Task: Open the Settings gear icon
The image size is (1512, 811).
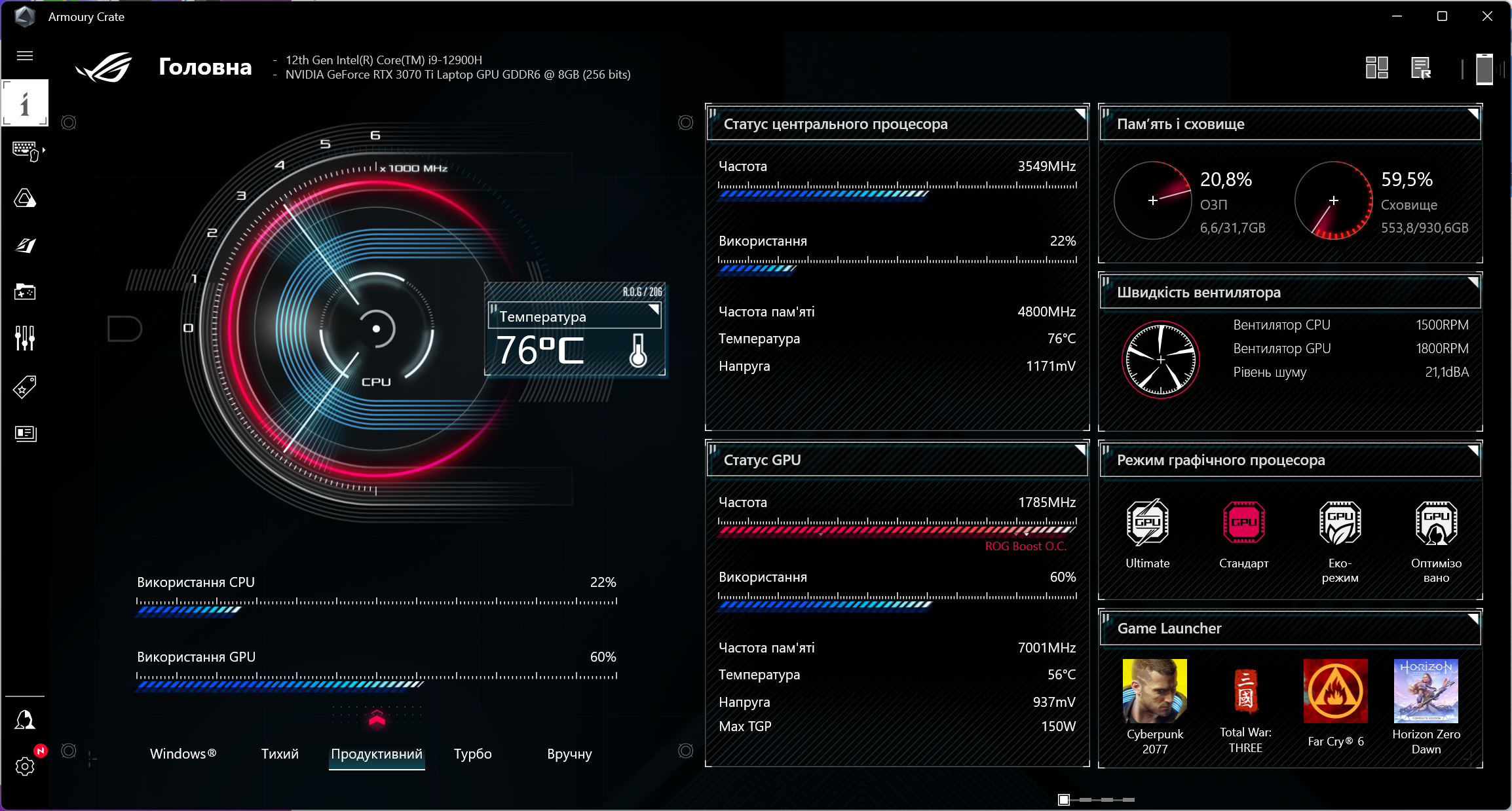Action: point(25,766)
